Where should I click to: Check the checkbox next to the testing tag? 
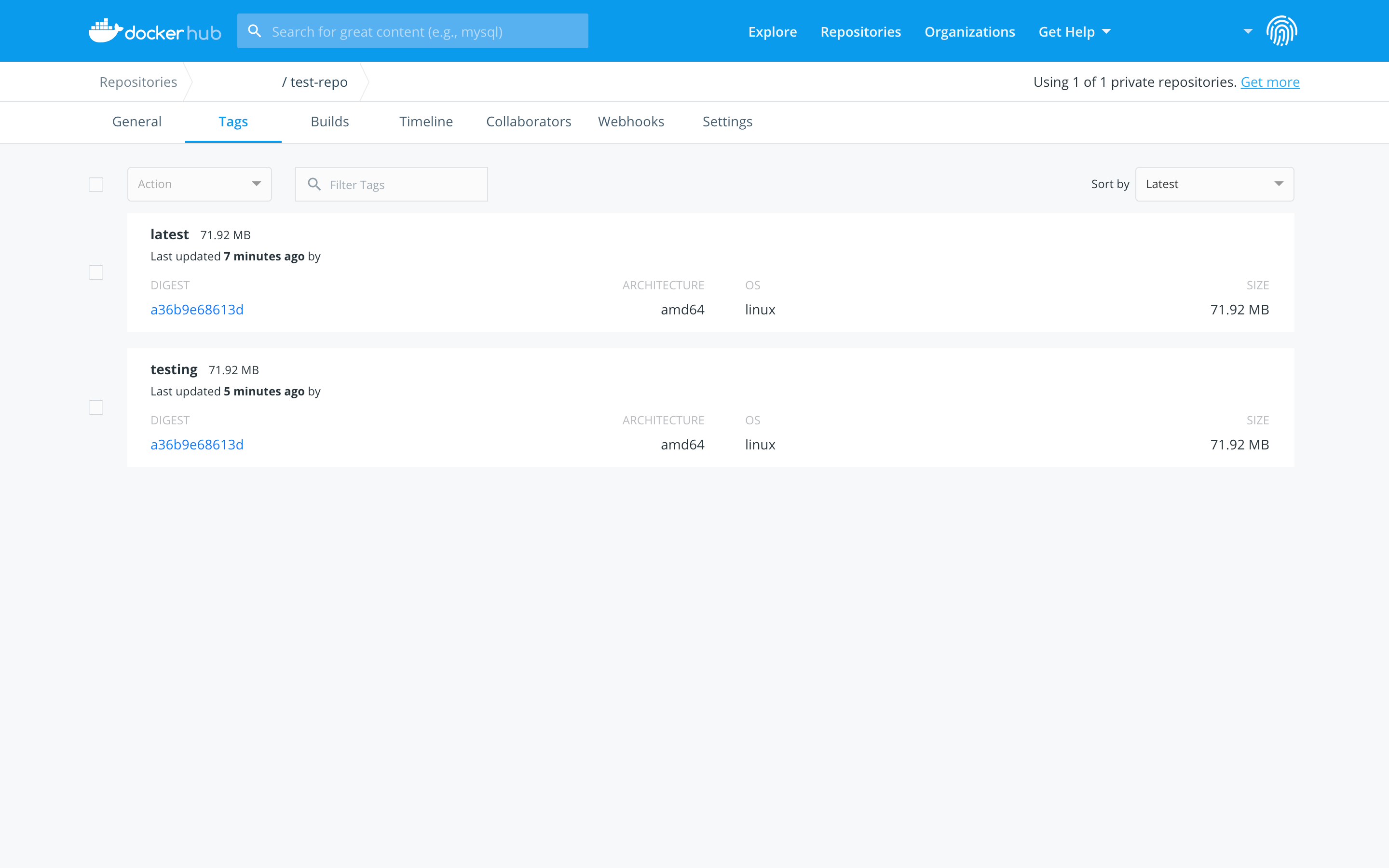tap(95, 407)
